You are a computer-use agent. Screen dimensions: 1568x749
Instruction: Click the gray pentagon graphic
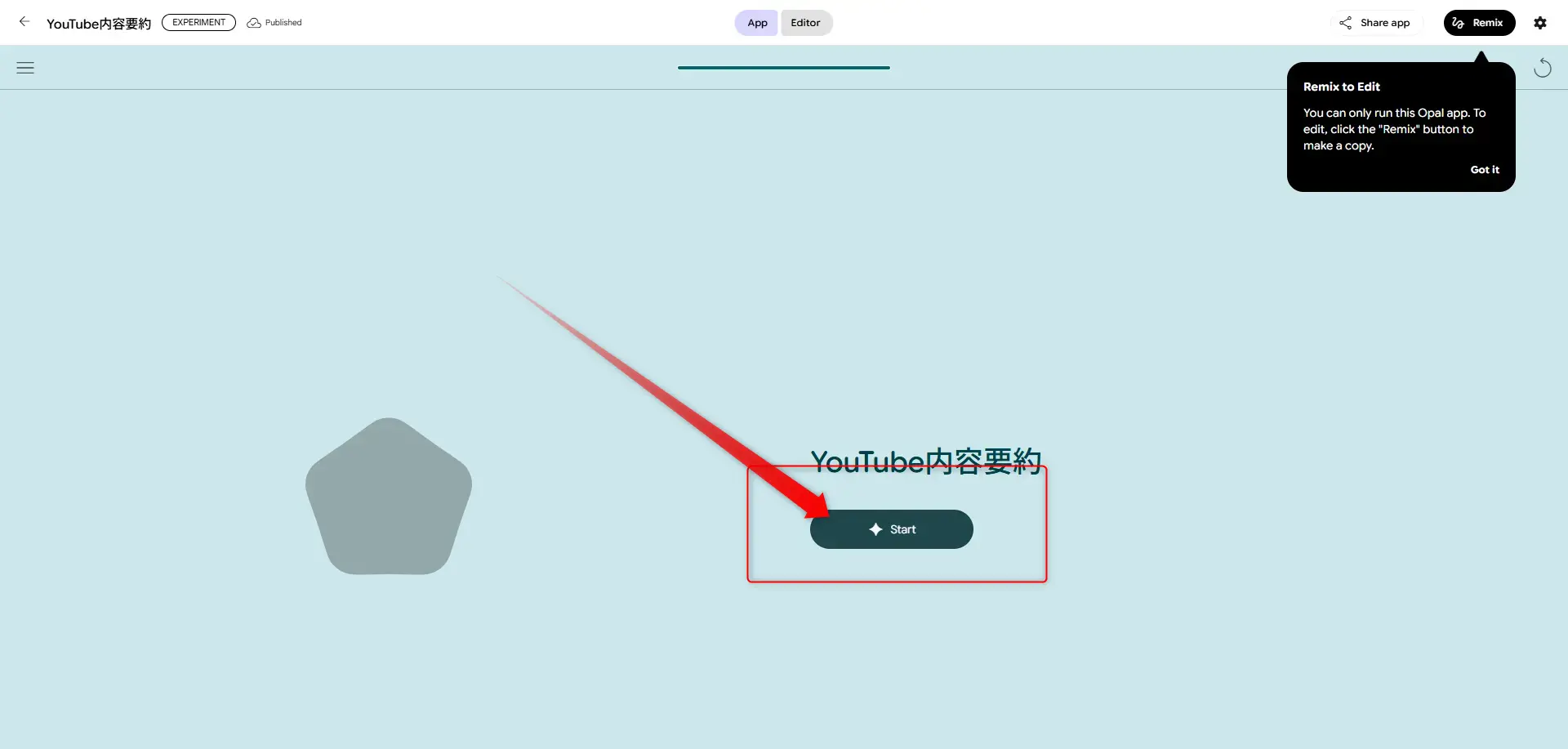389,498
